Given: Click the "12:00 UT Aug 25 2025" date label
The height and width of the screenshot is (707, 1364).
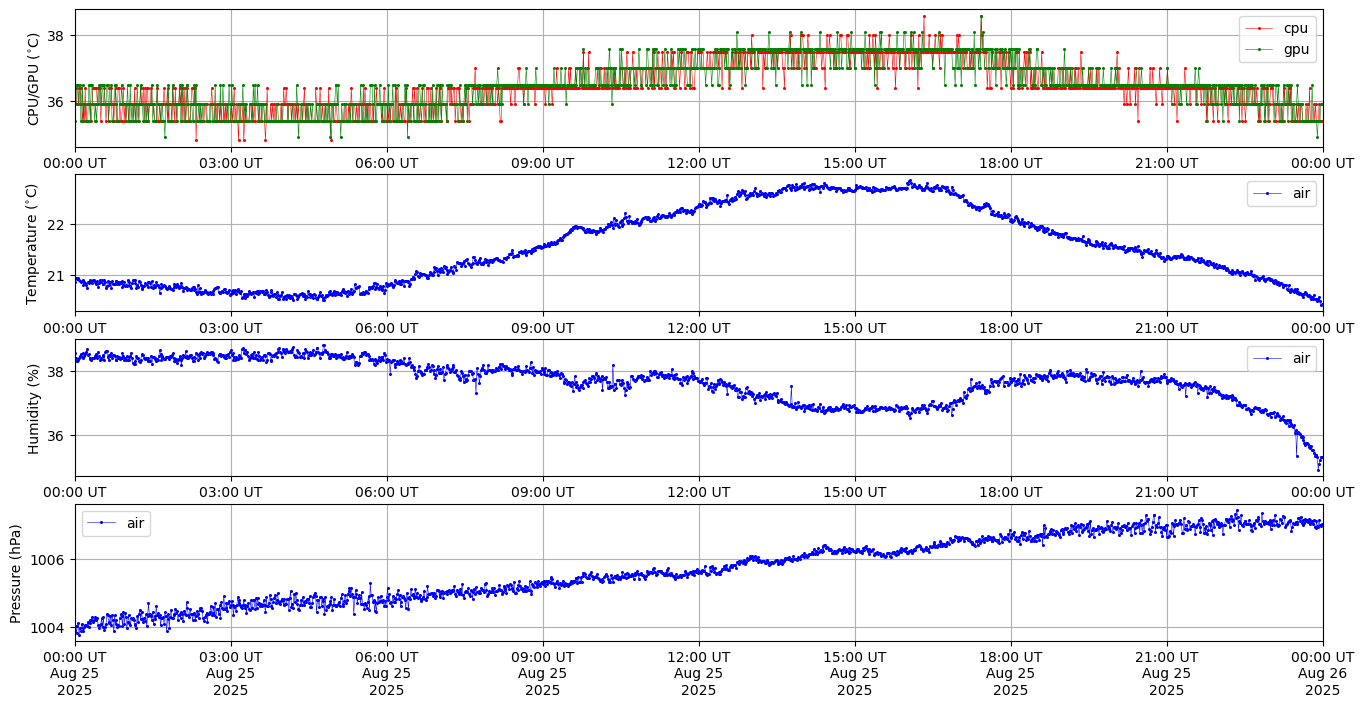Looking at the screenshot, I should pos(699,674).
